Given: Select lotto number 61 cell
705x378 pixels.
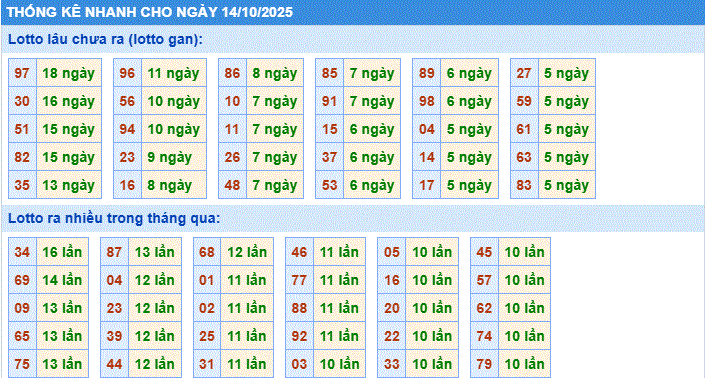Looking at the screenshot, I should [524, 129].
